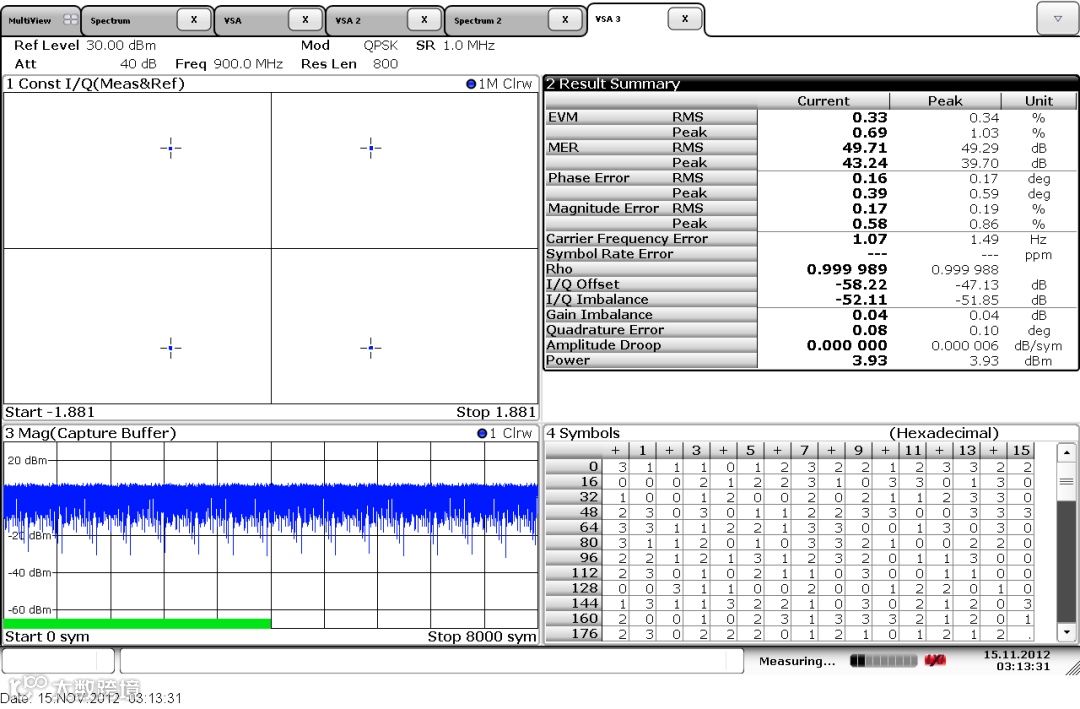Click the green capture buffer range bar
The width and height of the screenshot is (1080, 709).
click(138, 624)
